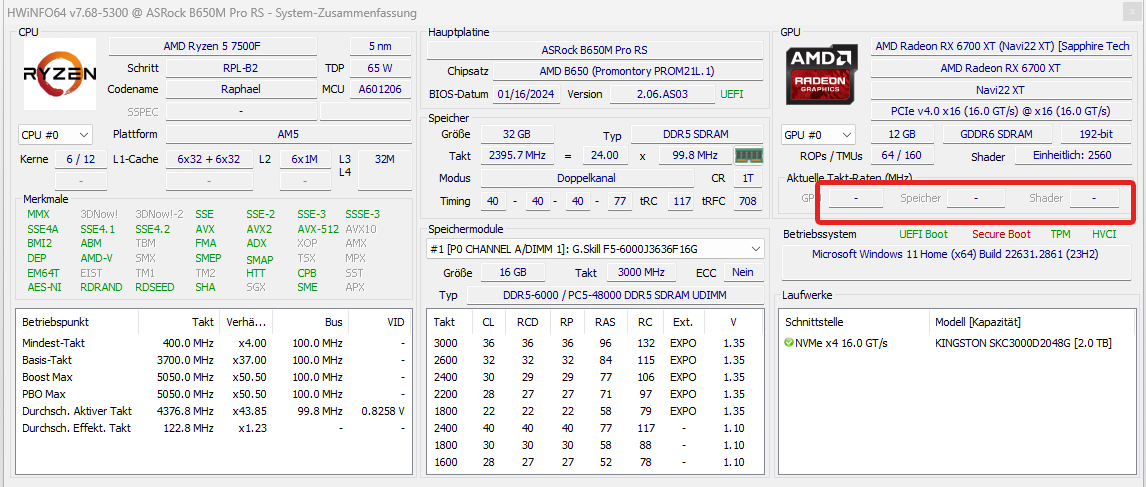Click the tRC 117 timing value
Image resolution: width=1146 pixels, height=487 pixels.
[x=681, y=200]
